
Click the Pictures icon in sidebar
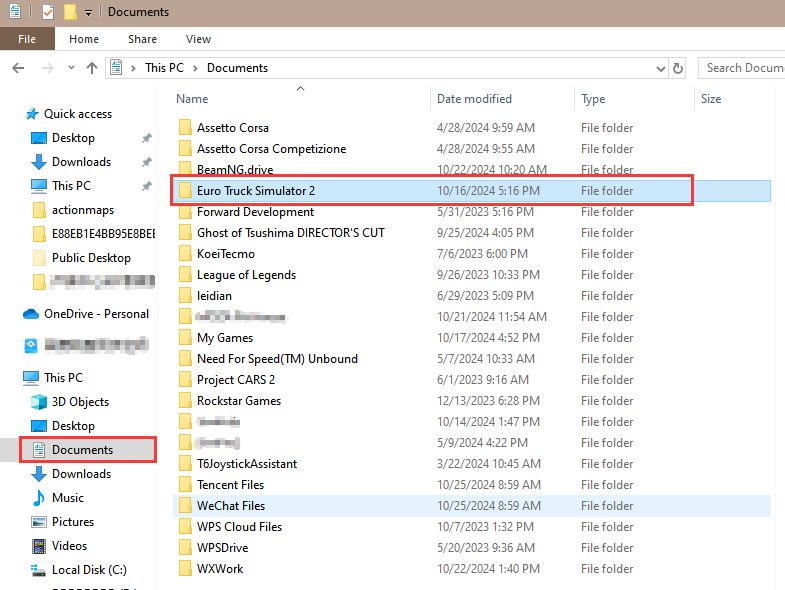39,522
